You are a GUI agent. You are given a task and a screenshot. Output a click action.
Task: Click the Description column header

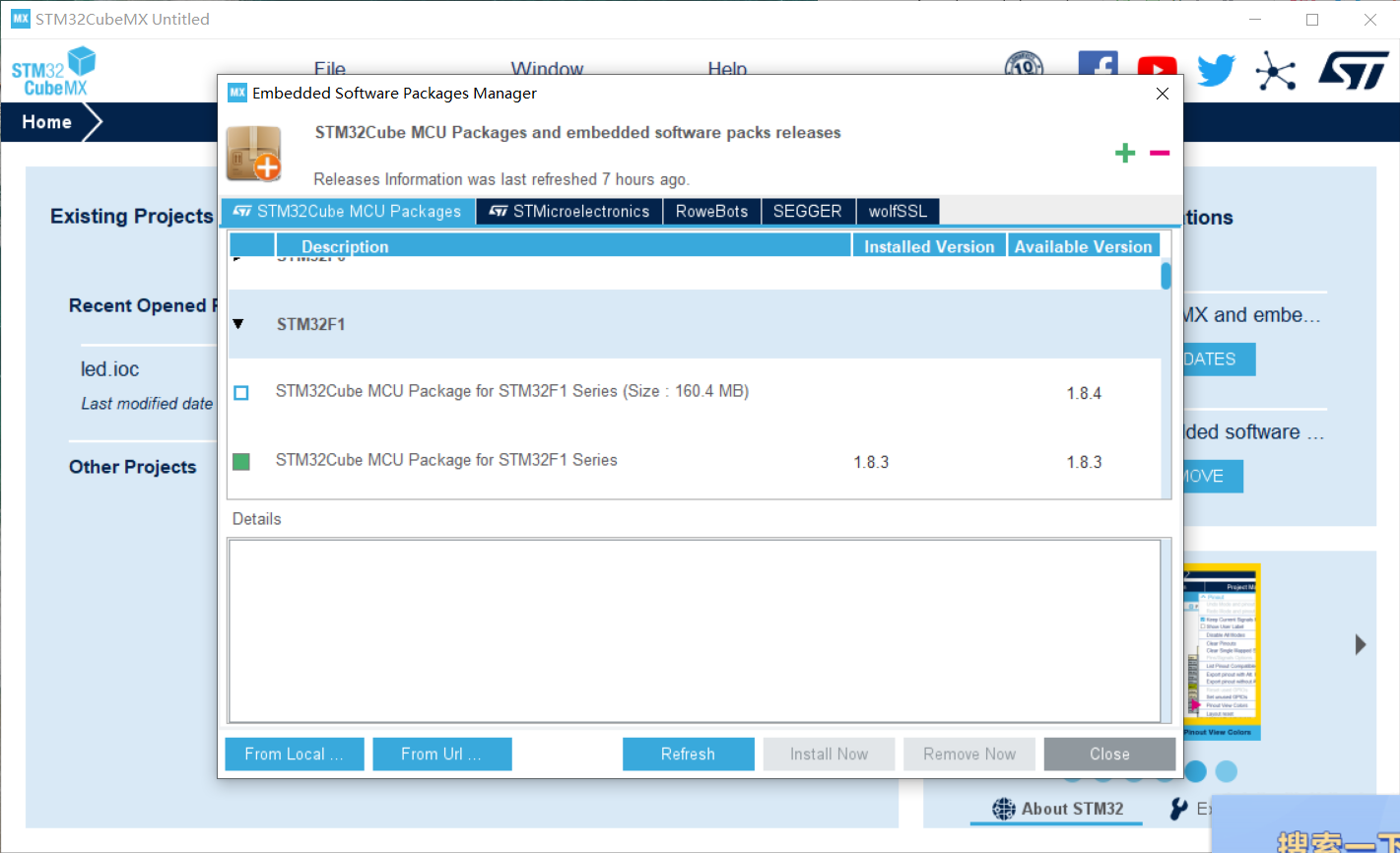564,246
